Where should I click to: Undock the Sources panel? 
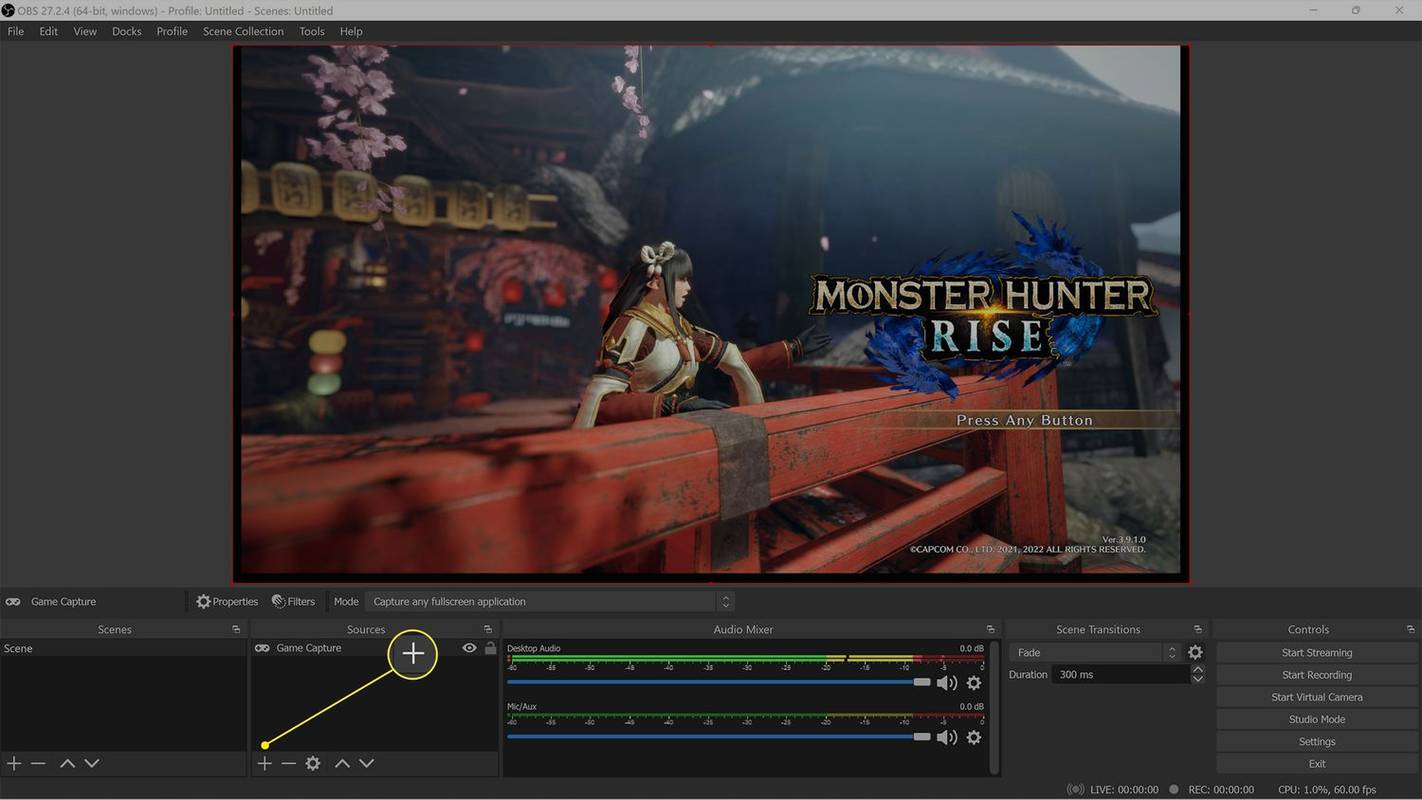click(x=488, y=629)
